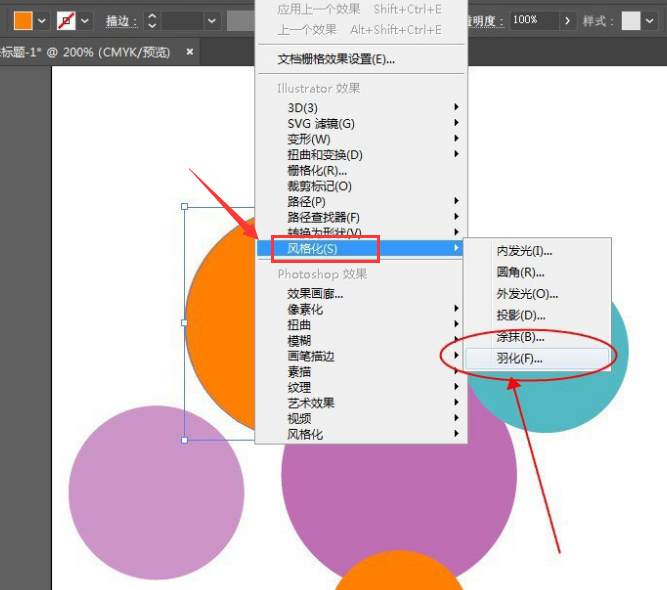Open the 素描 submenu
Image resolution: width=667 pixels, height=590 pixels.
(362, 372)
